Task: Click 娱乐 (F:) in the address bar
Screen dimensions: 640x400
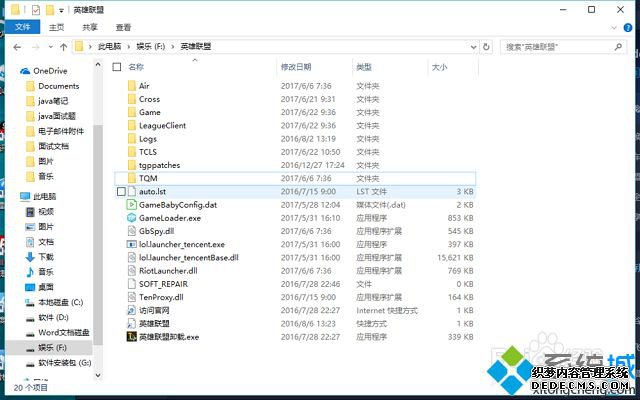Action: click(151, 47)
